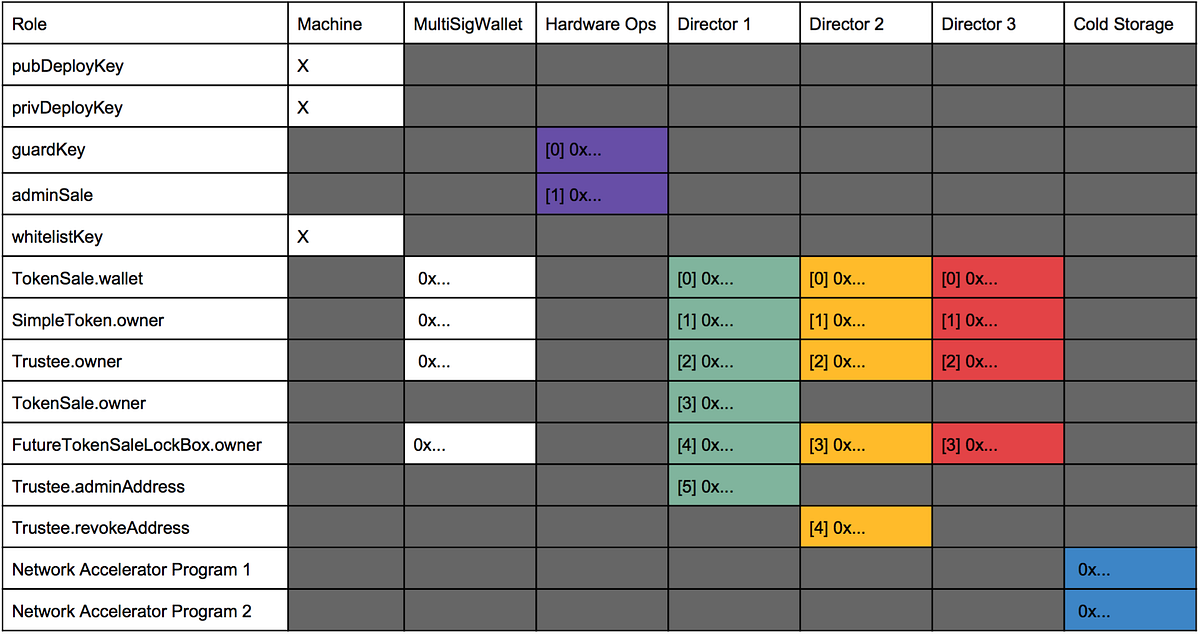Click the Machine column header

click(x=330, y=24)
